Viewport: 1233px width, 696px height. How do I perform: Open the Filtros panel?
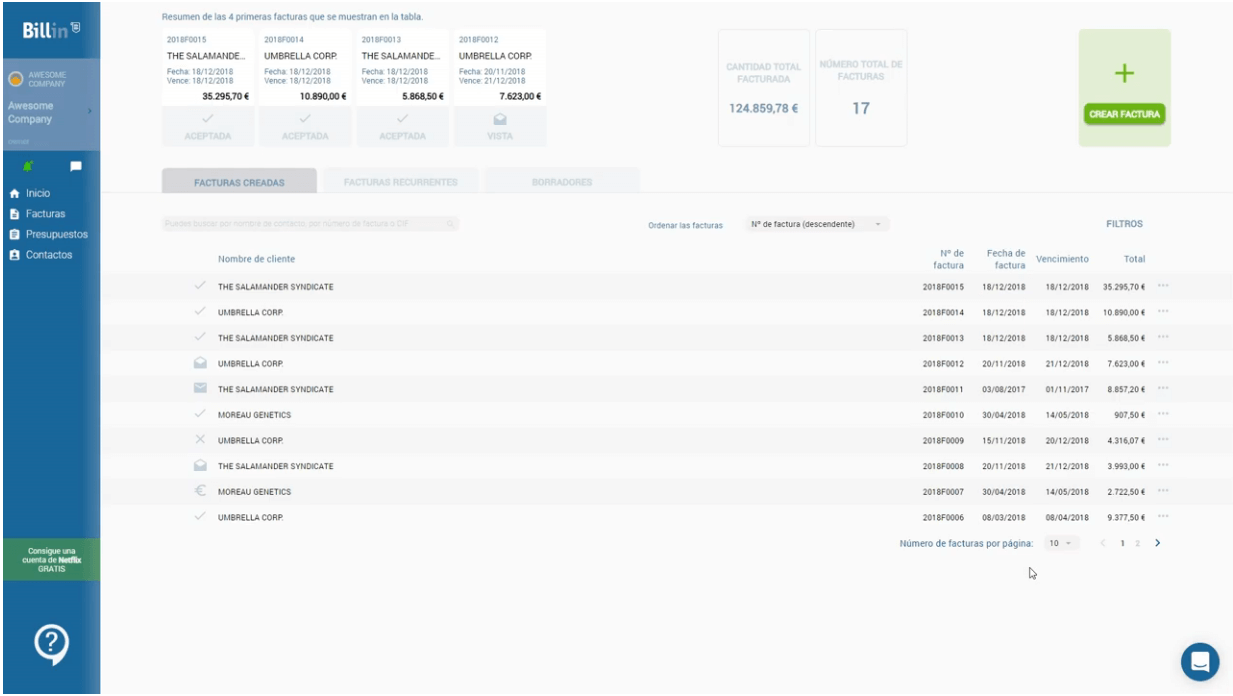pos(1124,224)
